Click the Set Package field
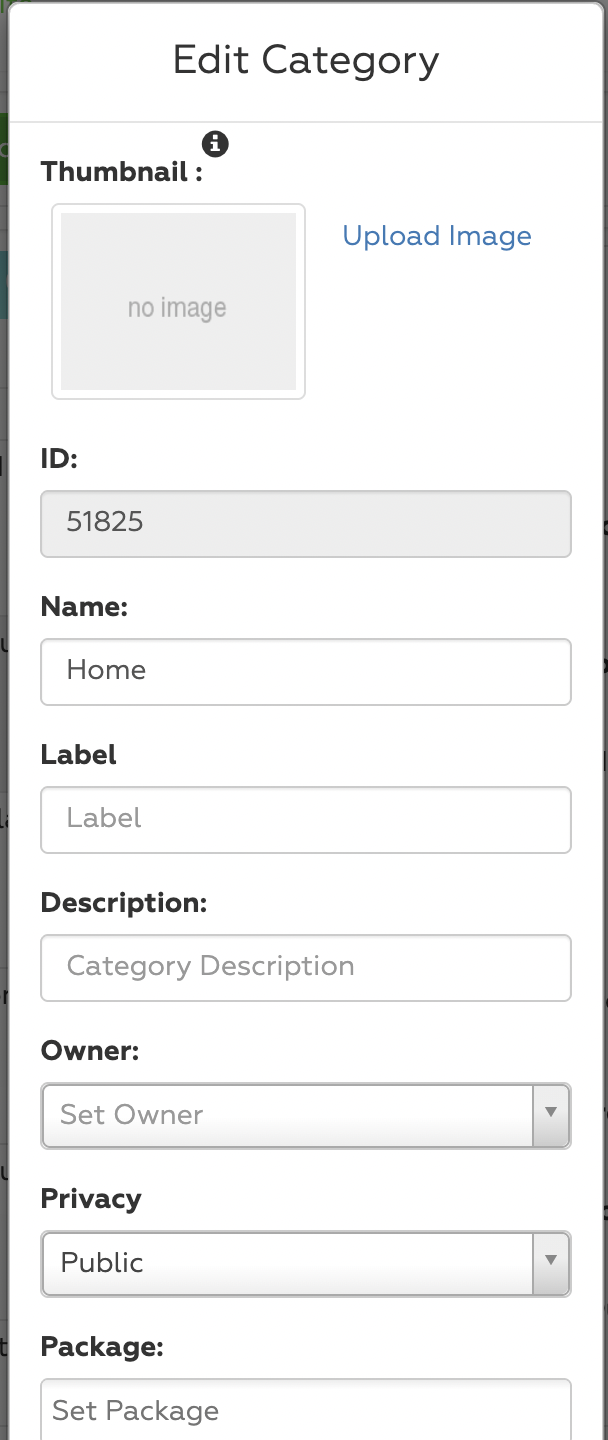This screenshot has width=608, height=1440. click(305, 1410)
